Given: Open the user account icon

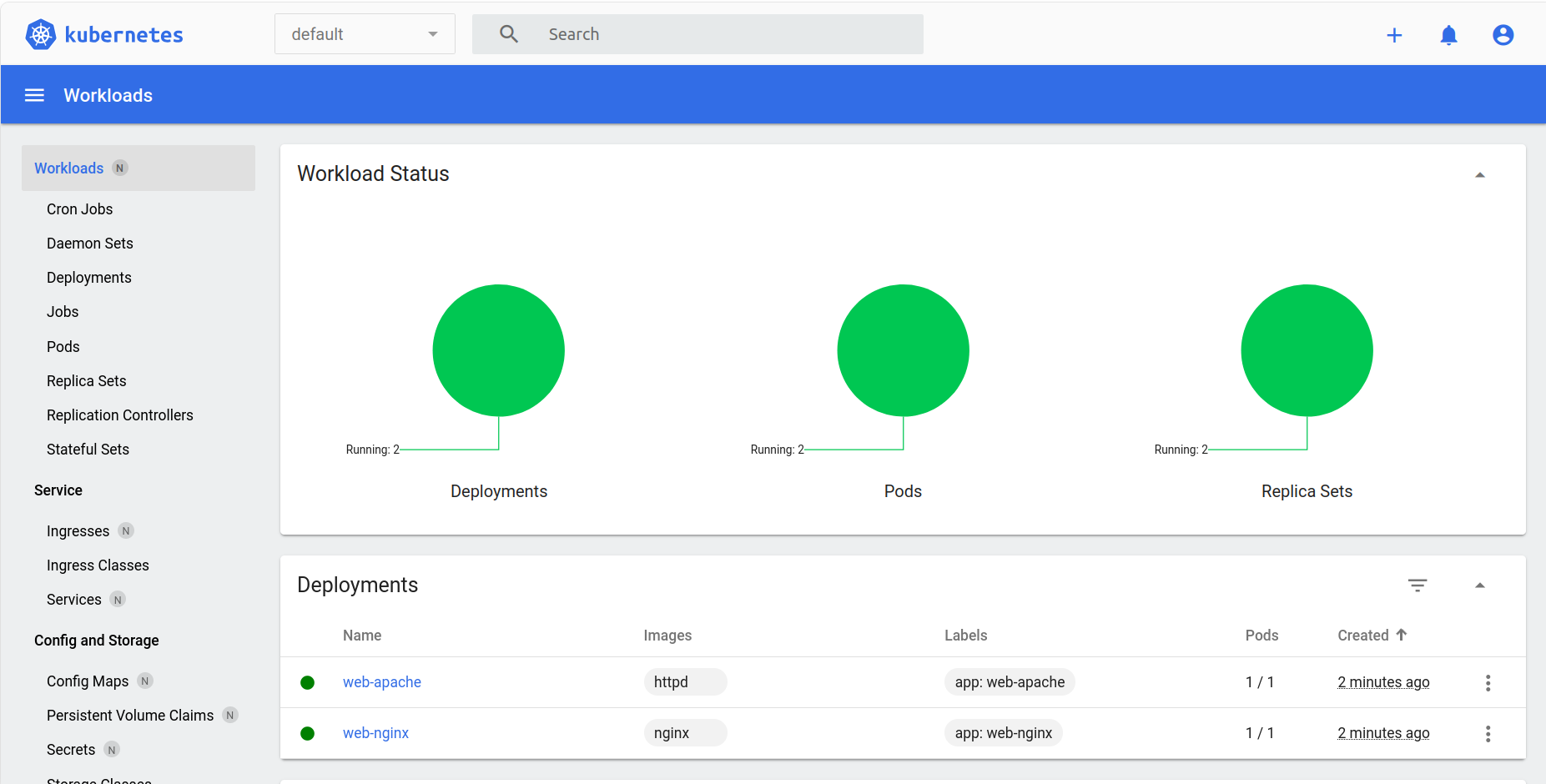Looking at the screenshot, I should coord(1503,35).
